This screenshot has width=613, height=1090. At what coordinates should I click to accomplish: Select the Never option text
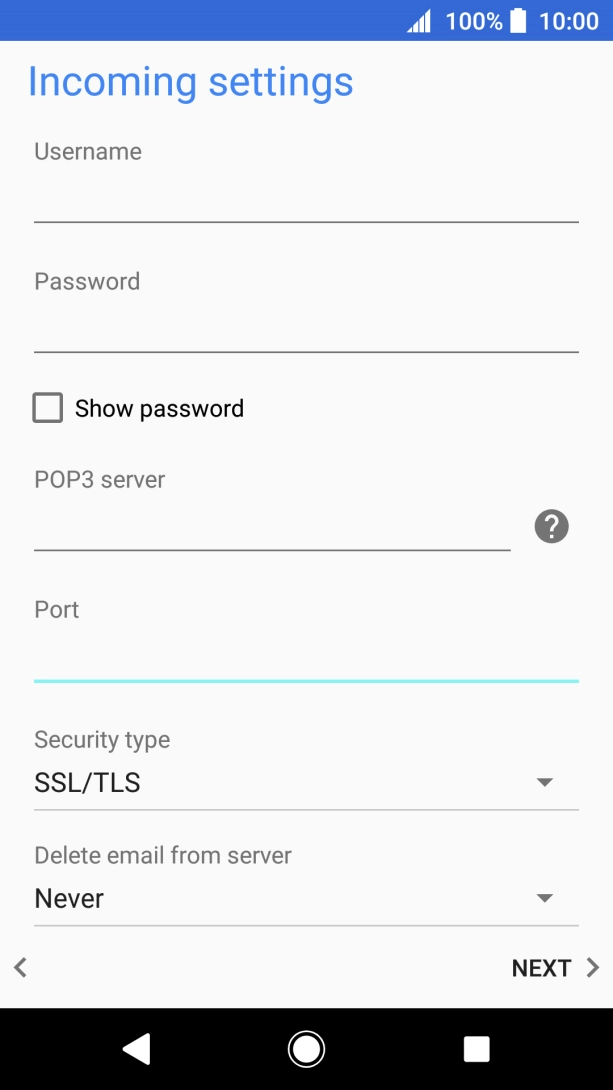point(68,898)
